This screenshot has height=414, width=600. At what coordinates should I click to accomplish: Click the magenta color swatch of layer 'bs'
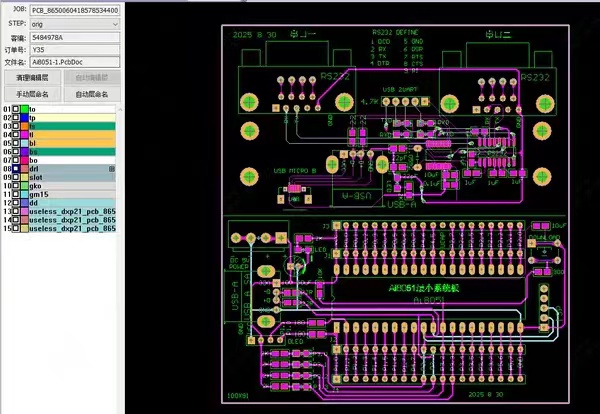point(24,151)
